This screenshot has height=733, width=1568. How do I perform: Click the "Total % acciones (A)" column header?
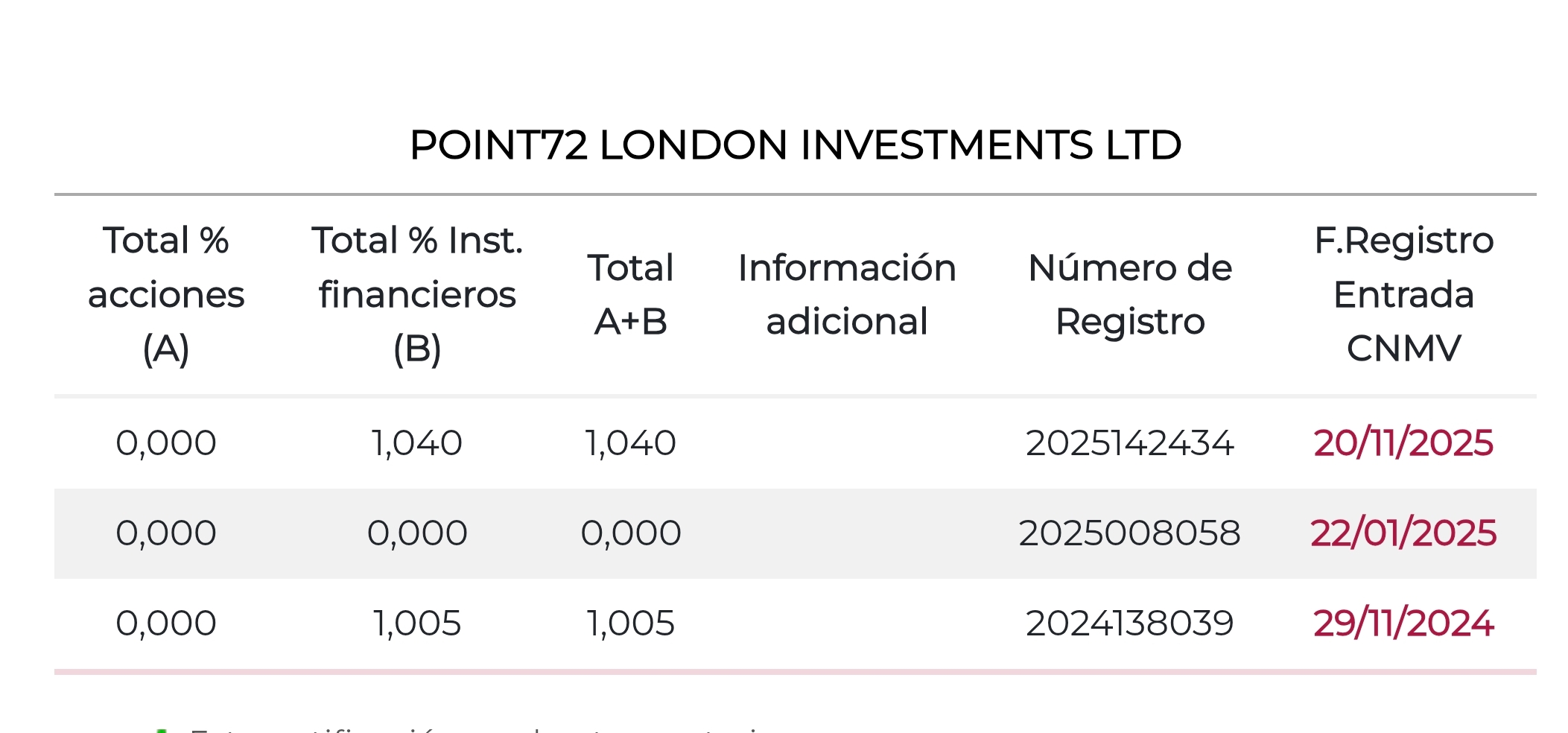point(166,294)
